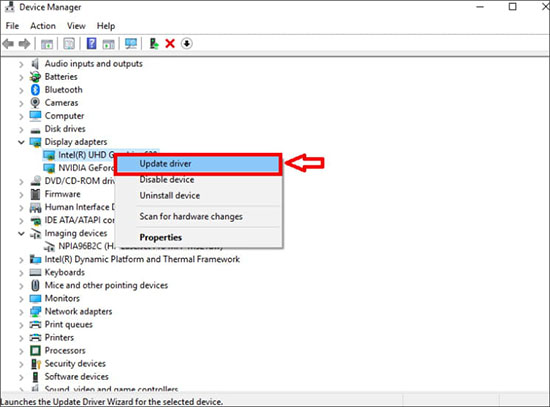The width and height of the screenshot is (550, 407).
Task: Expand the Keyboards node
Action: coord(21,273)
